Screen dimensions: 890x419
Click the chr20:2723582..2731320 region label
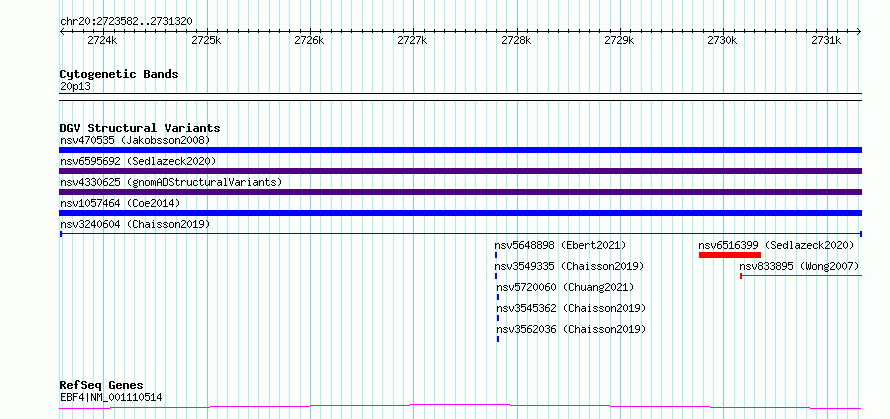point(126,22)
